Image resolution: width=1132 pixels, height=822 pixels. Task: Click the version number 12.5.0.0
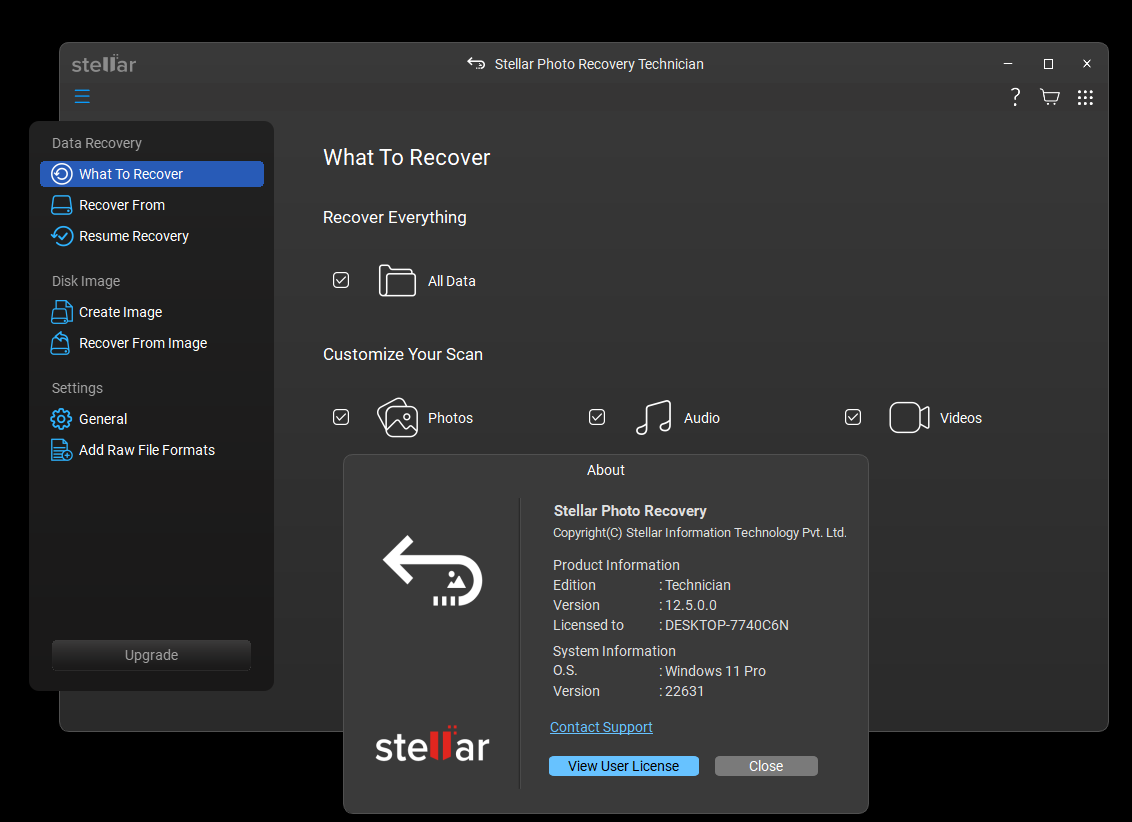691,605
